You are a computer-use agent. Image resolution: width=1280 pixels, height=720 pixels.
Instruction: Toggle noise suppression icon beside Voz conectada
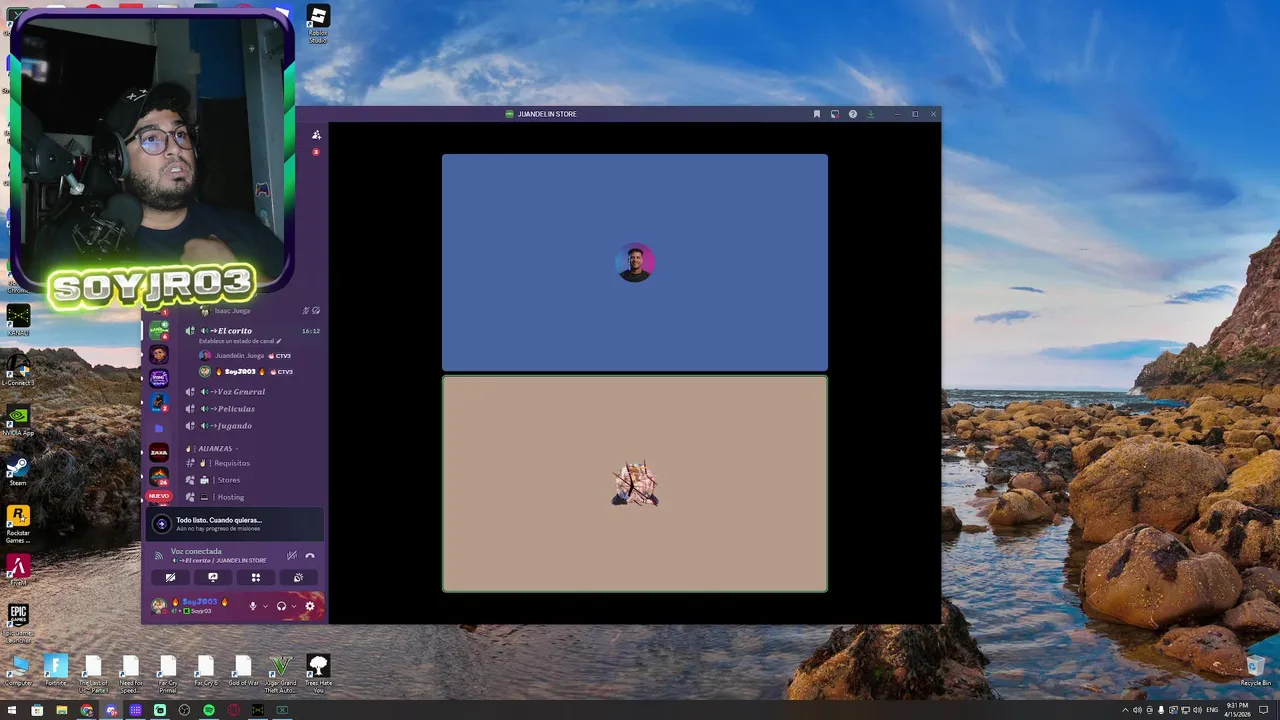[x=292, y=555]
